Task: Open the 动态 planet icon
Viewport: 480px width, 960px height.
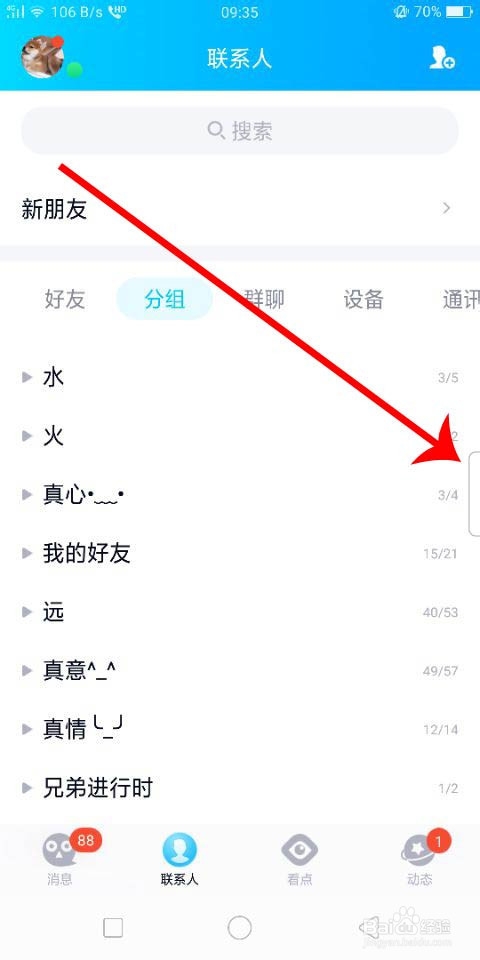Action: pyautogui.click(x=419, y=850)
